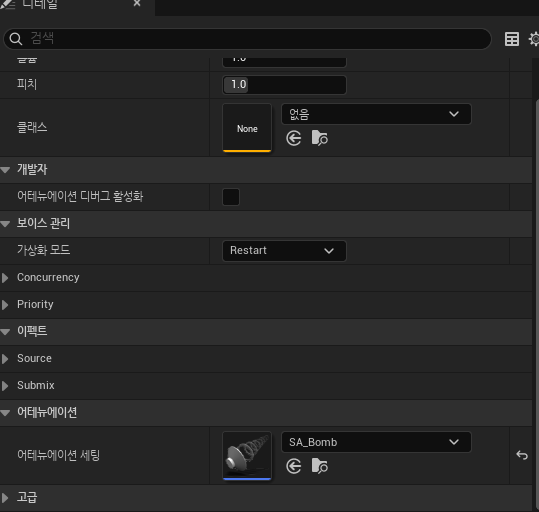Open the 가상화 모드 Restart dropdown
Image resolution: width=539 pixels, height=512 pixels.
[x=284, y=251]
